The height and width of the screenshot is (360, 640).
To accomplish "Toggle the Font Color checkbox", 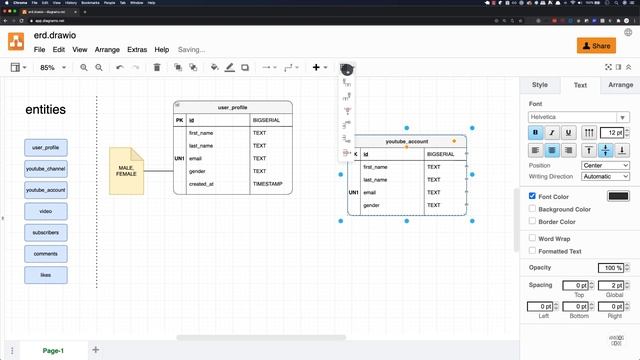I will click(532, 196).
